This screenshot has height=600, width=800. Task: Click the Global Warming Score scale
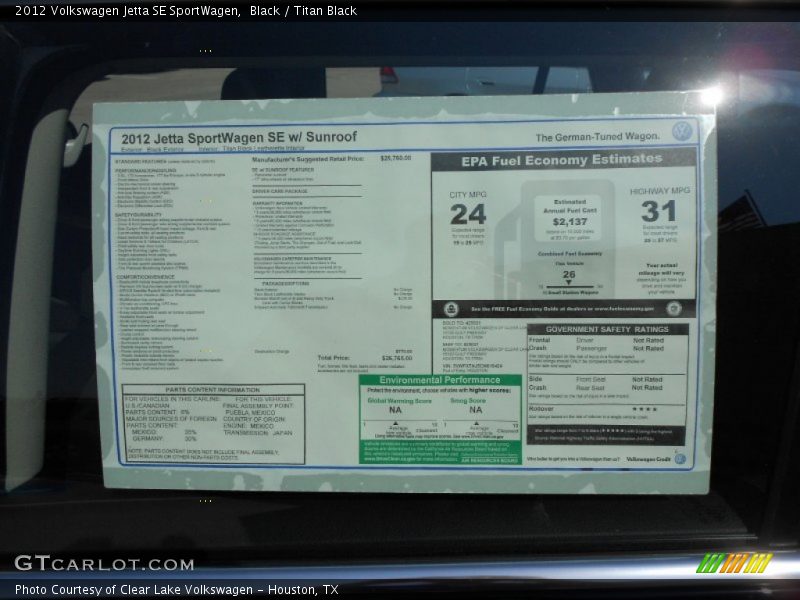pos(399,427)
